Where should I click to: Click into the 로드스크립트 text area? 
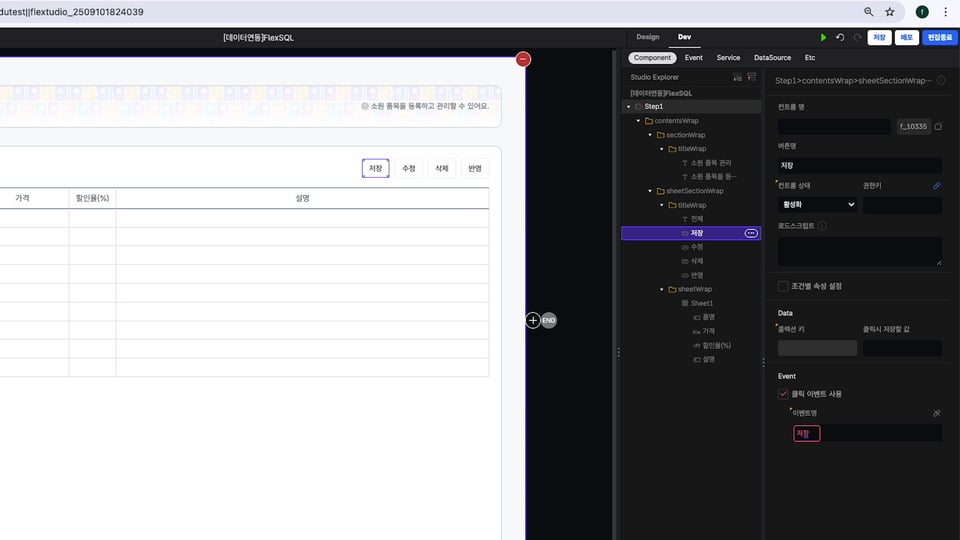(860, 251)
